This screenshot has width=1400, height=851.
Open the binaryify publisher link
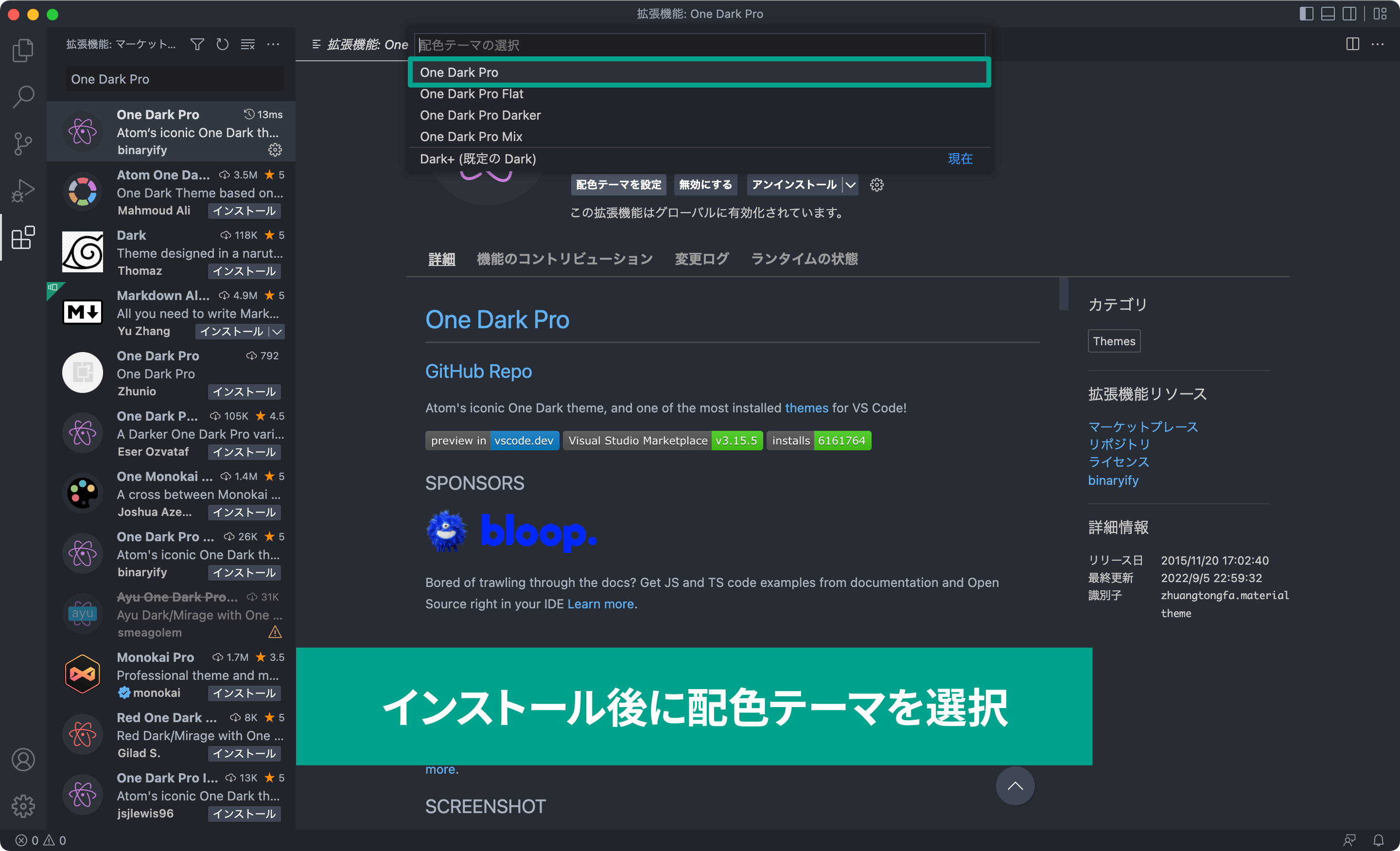point(1113,480)
